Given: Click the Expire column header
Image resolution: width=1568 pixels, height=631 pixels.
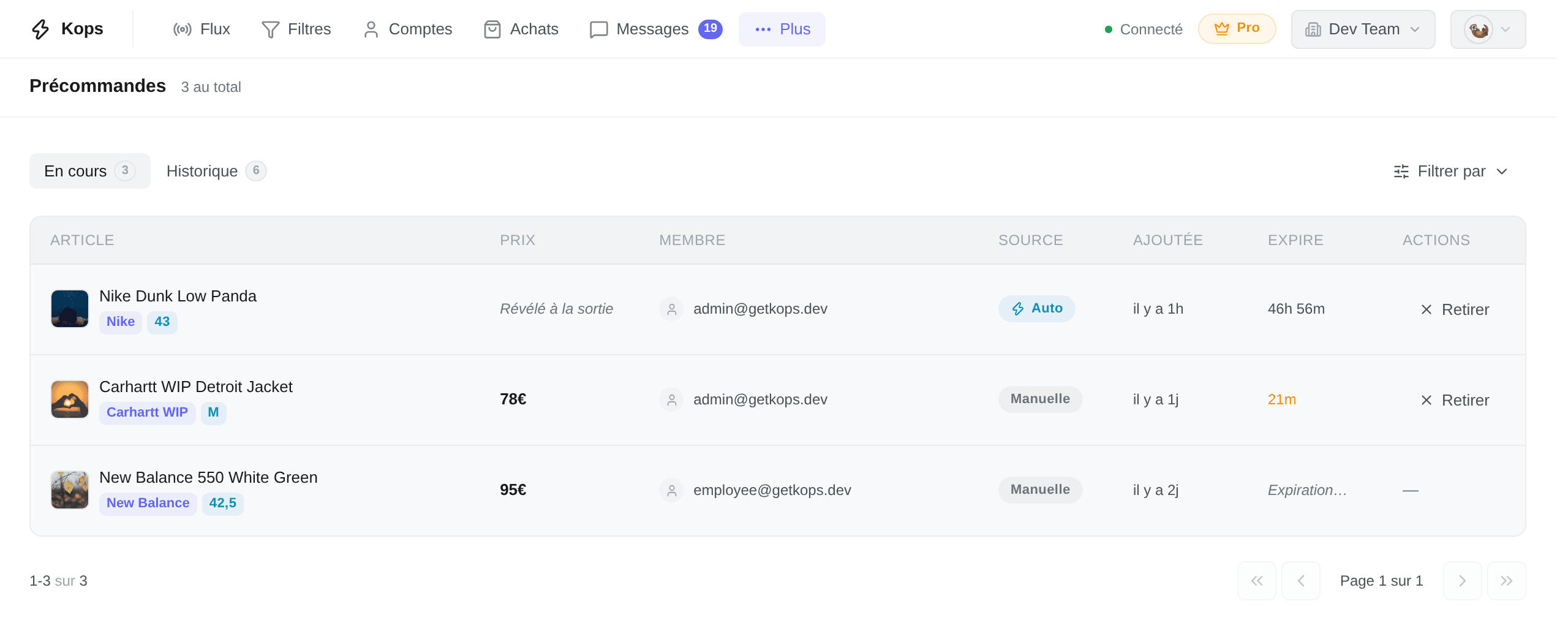Looking at the screenshot, I should (1295, 240).
